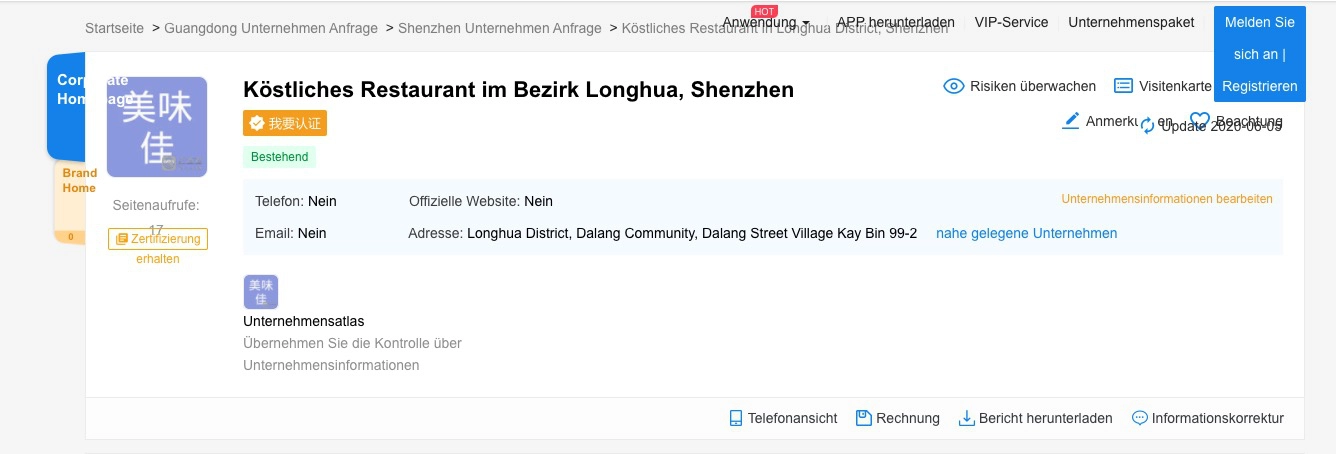Click the heart Beachtung icon

pyautogui.click(x=1200, y=121)
